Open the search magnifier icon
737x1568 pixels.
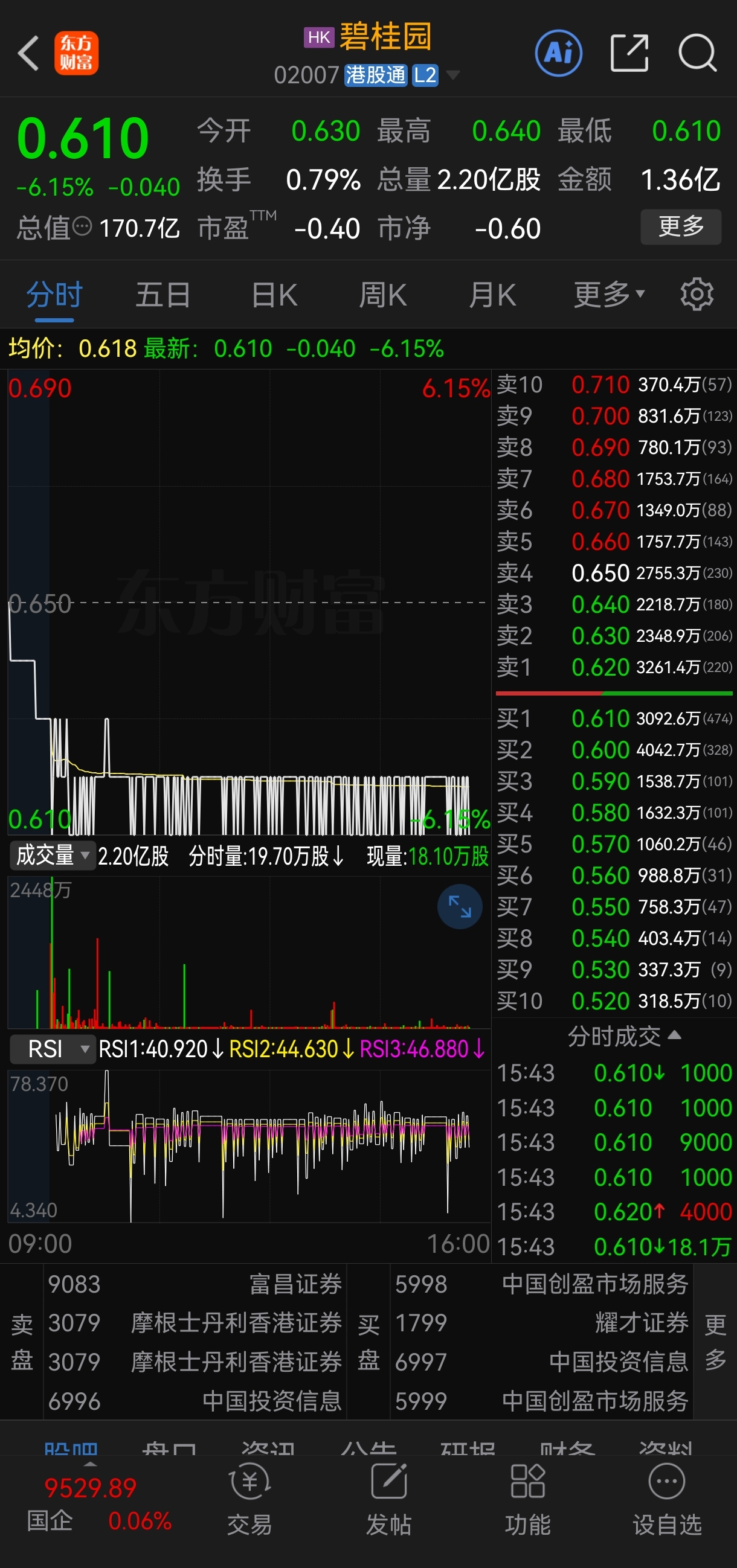(x=697, y=53)
